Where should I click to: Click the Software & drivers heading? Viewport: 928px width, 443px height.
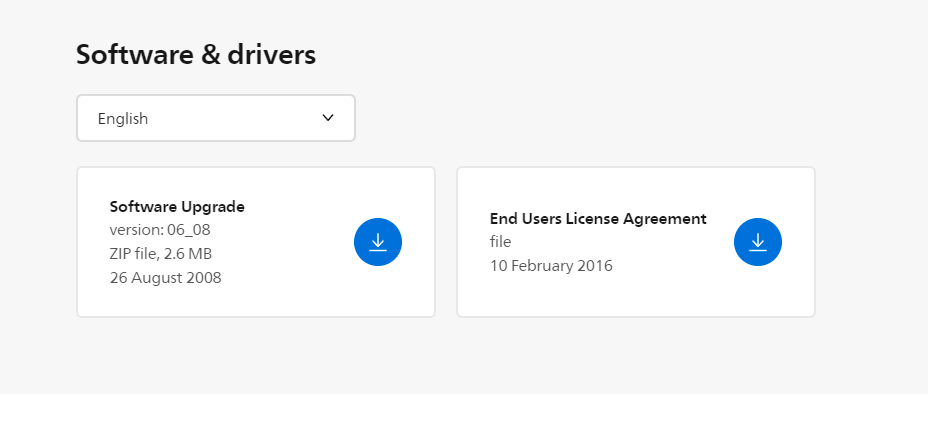[x=196, y=54]
